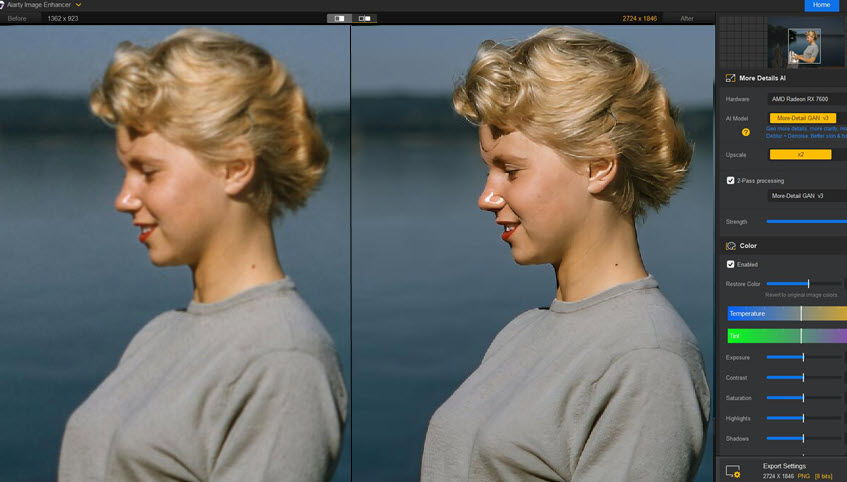Click the yellow AI Model help icon

(x=745, y=132)
